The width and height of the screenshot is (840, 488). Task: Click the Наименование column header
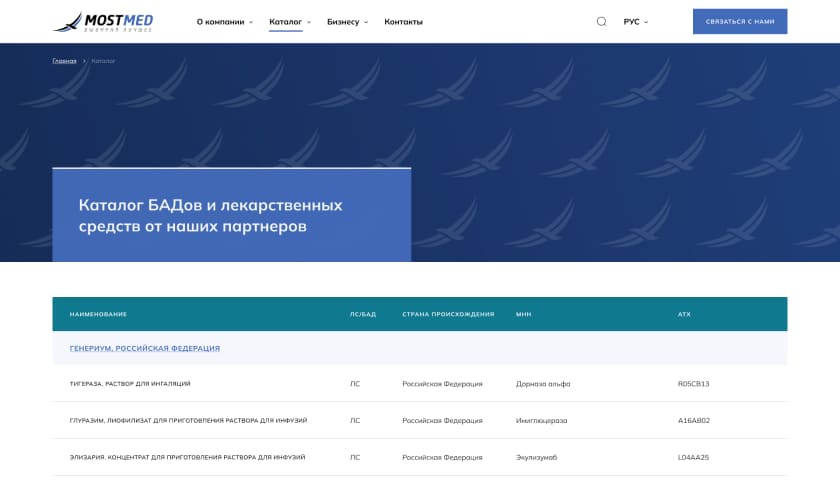(98, 314)
